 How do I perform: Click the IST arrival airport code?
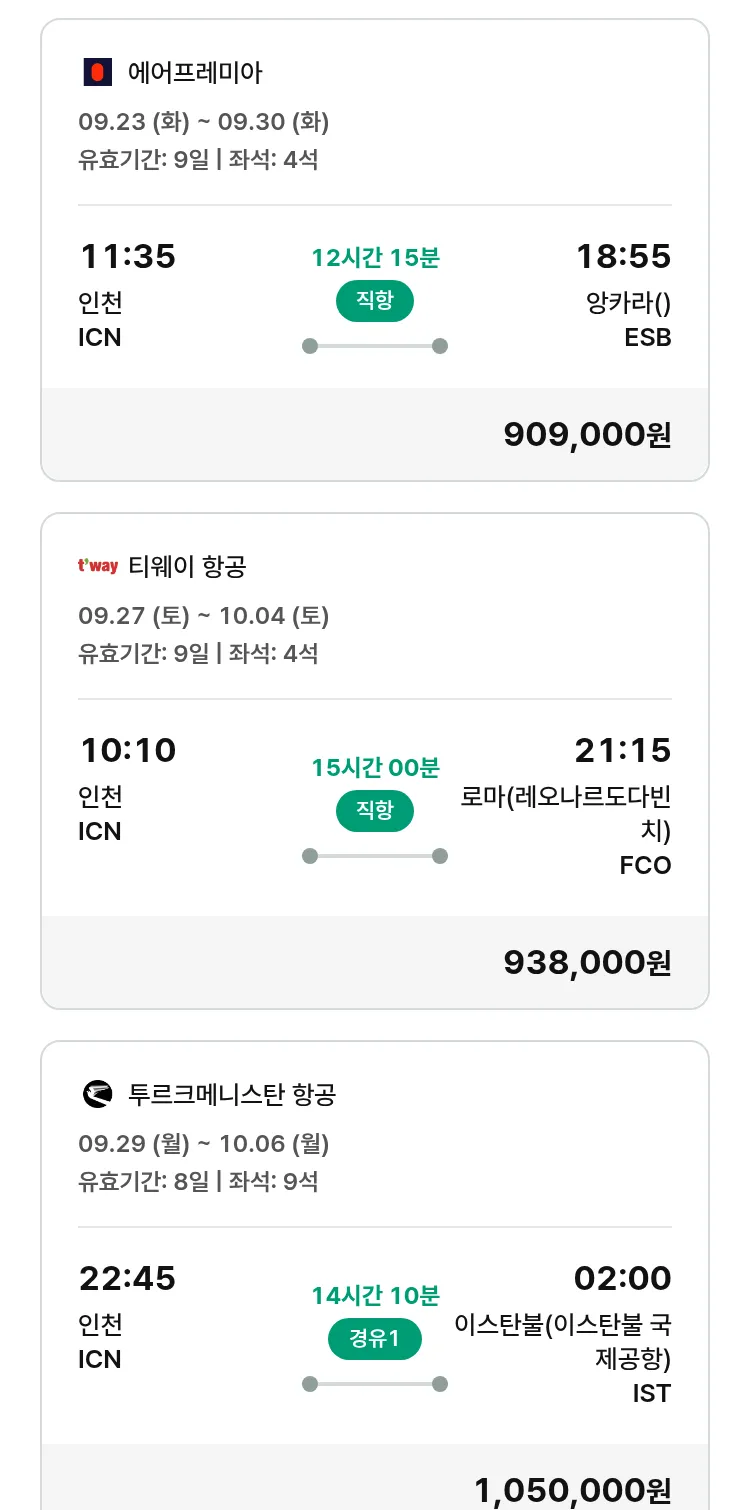coord(651,1393)
